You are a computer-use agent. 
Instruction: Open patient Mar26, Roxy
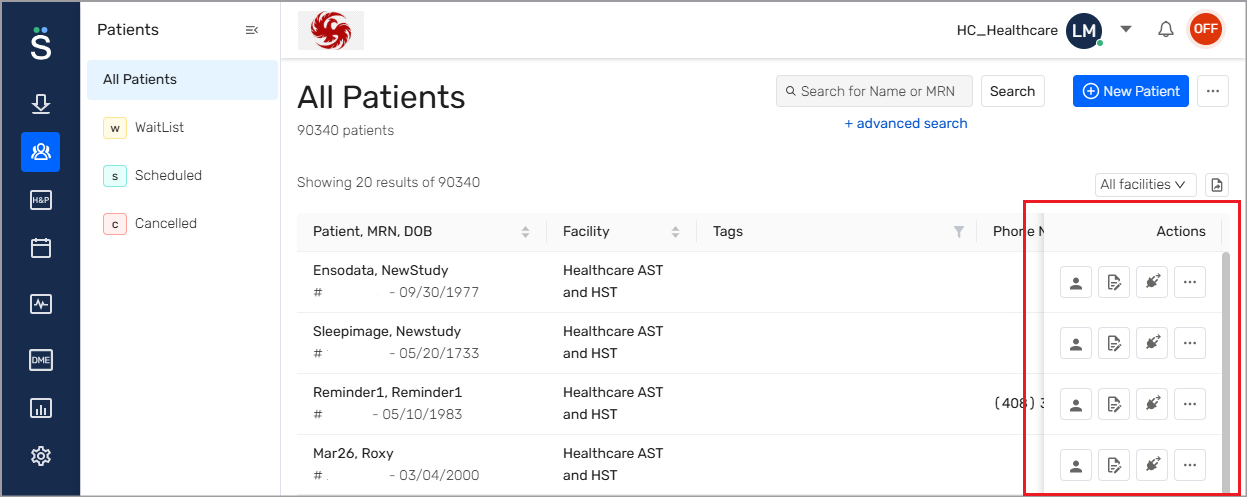[x=353, y=453]
